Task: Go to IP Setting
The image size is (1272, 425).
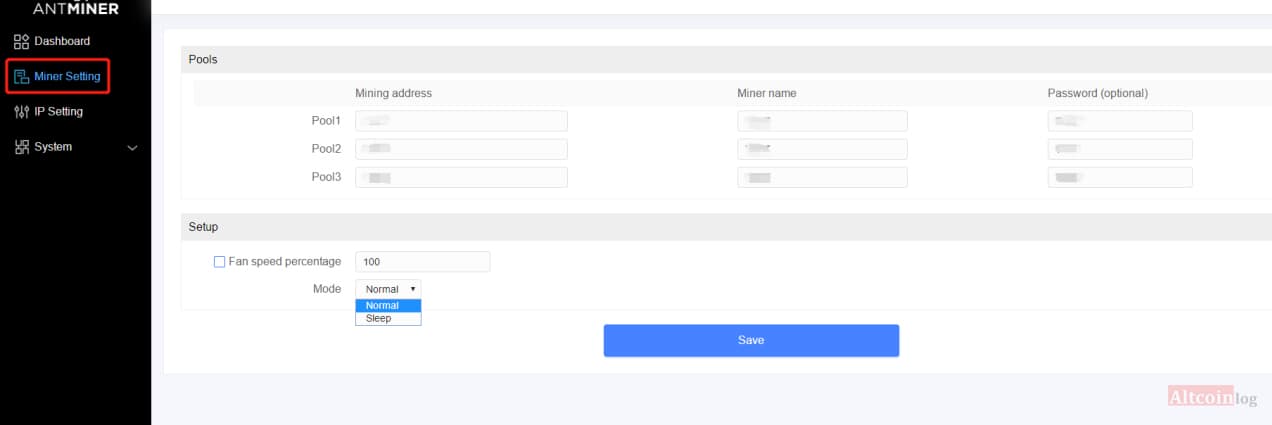Action: (58, 112)
